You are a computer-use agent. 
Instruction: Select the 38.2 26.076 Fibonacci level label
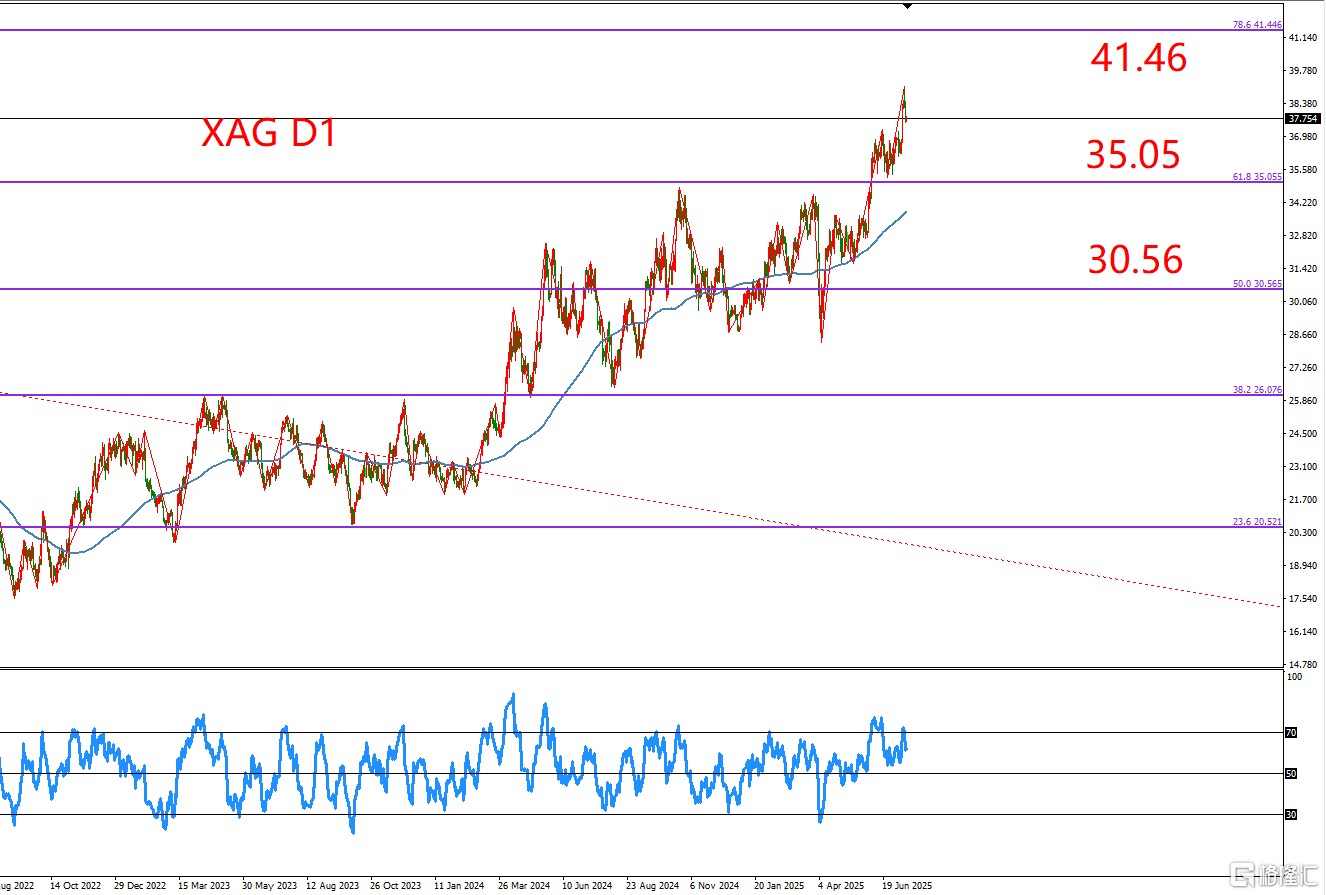click(1257, 390)
